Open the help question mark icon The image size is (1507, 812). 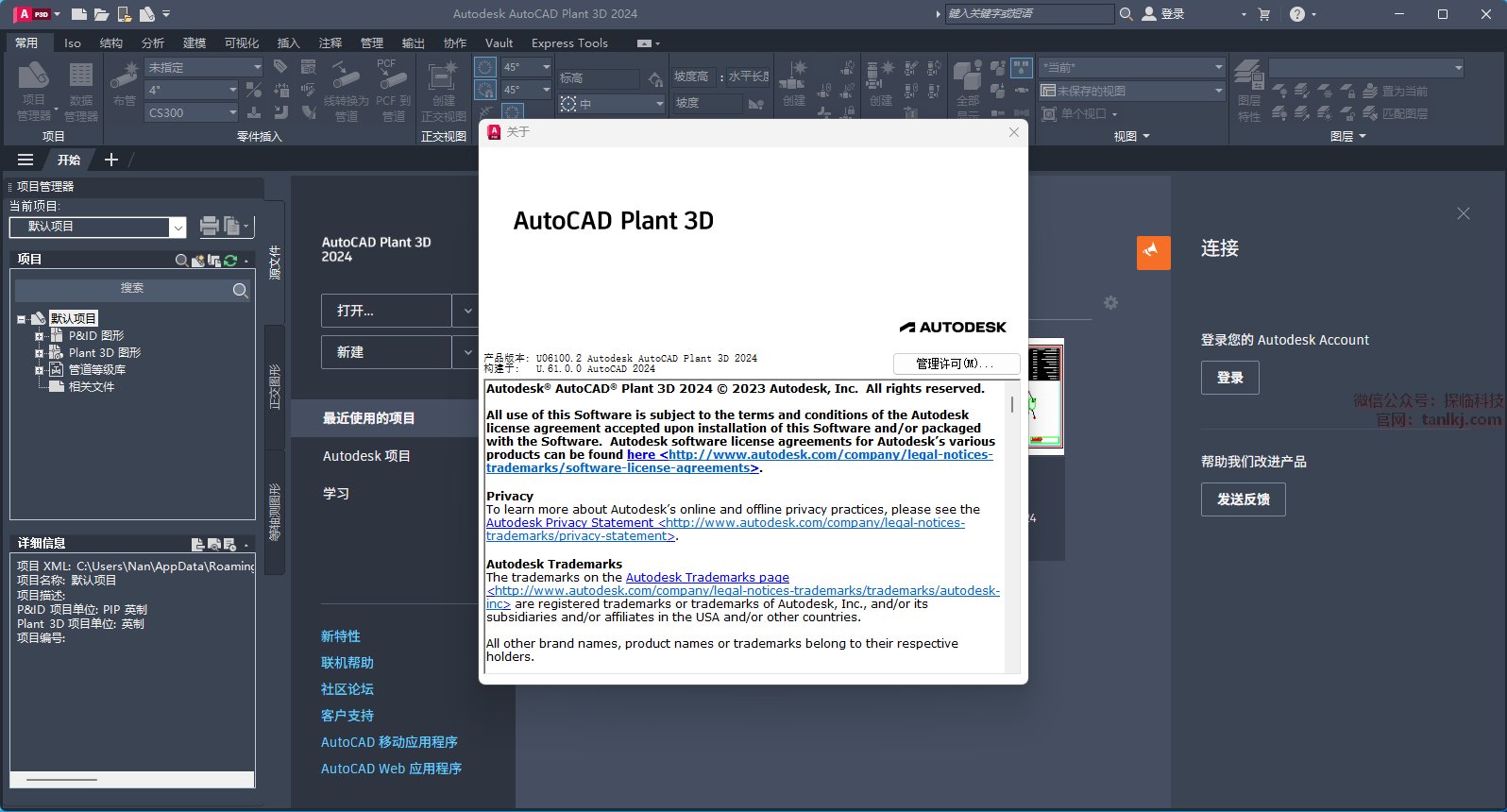coord(1297,14)
